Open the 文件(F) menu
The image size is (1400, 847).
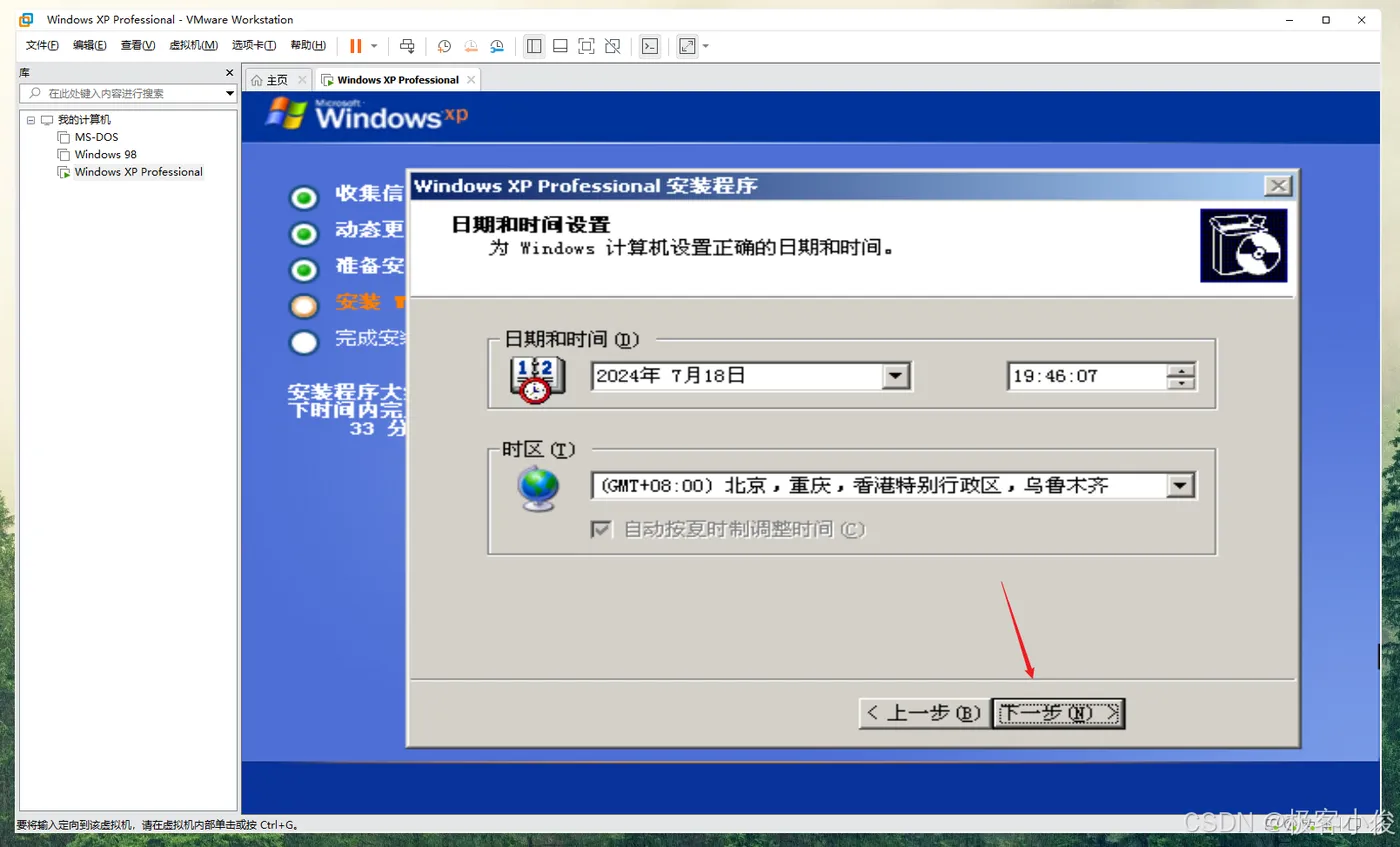(x=42, y=46)
